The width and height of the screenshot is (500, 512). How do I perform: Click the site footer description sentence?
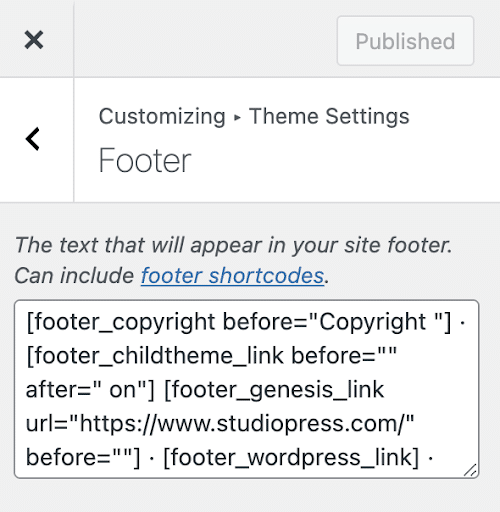pyautogui.click(x=233, y=245)
